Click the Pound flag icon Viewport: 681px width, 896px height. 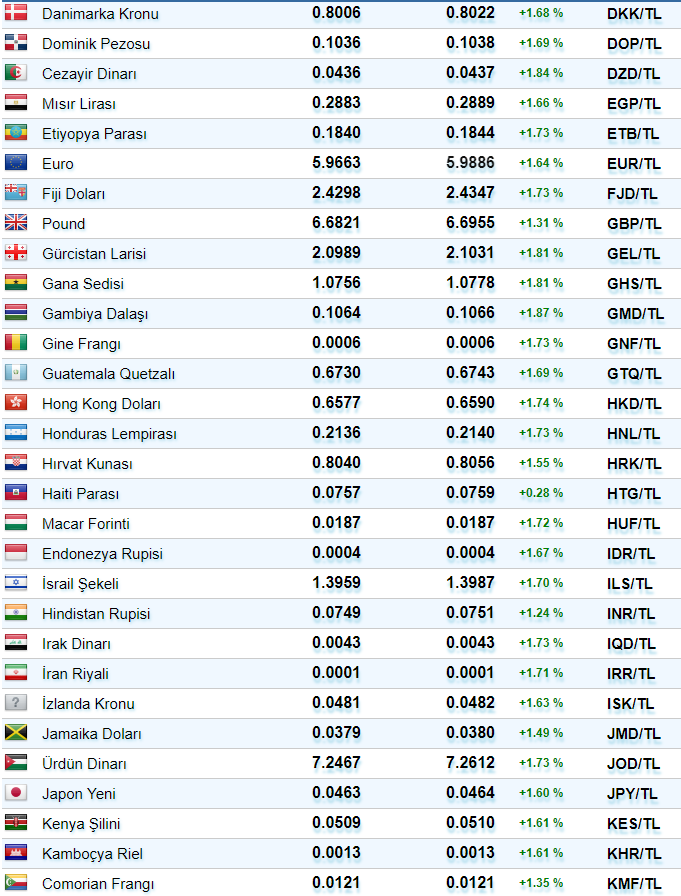16,223
